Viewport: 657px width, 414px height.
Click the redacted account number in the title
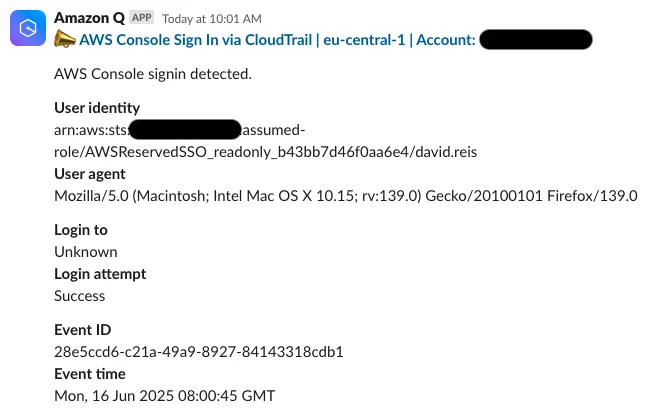click(x=535, y=39)
